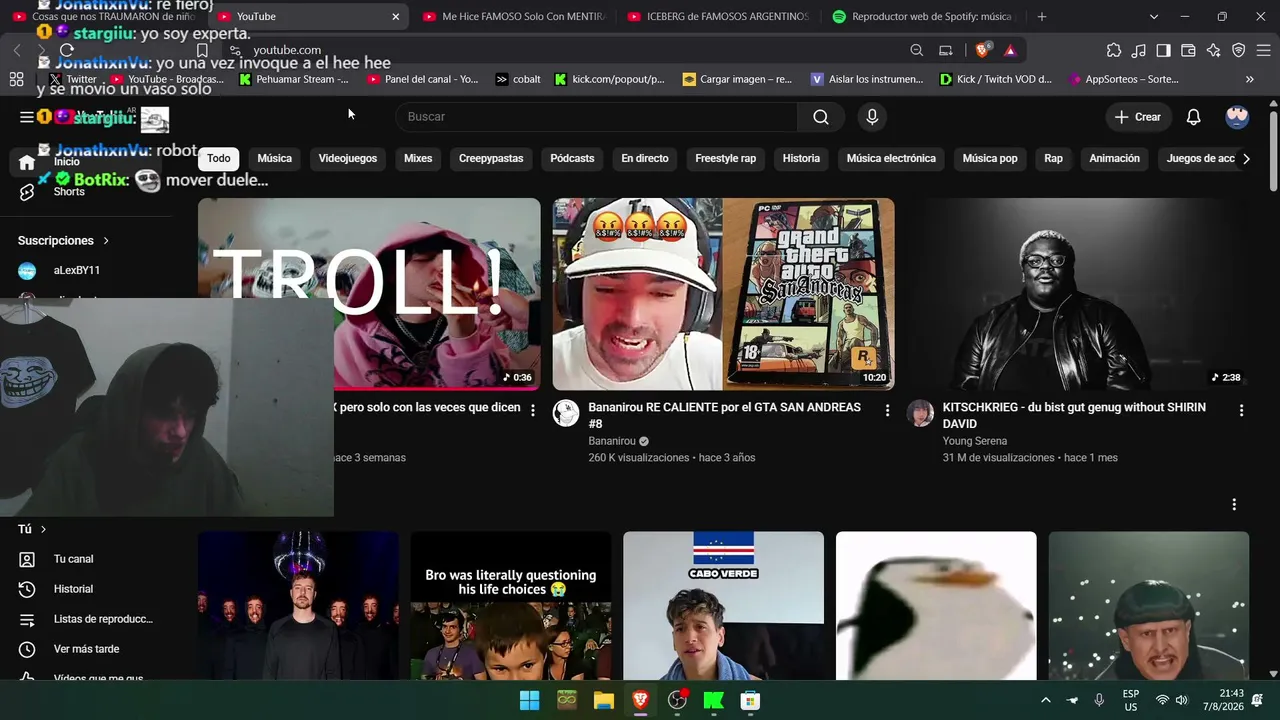Image resolution: width=1280 pixels, height=720 pixels.
Task: Open the YouTube account avatar menu
Action: pyautogui.click(x=1237, y=117)
